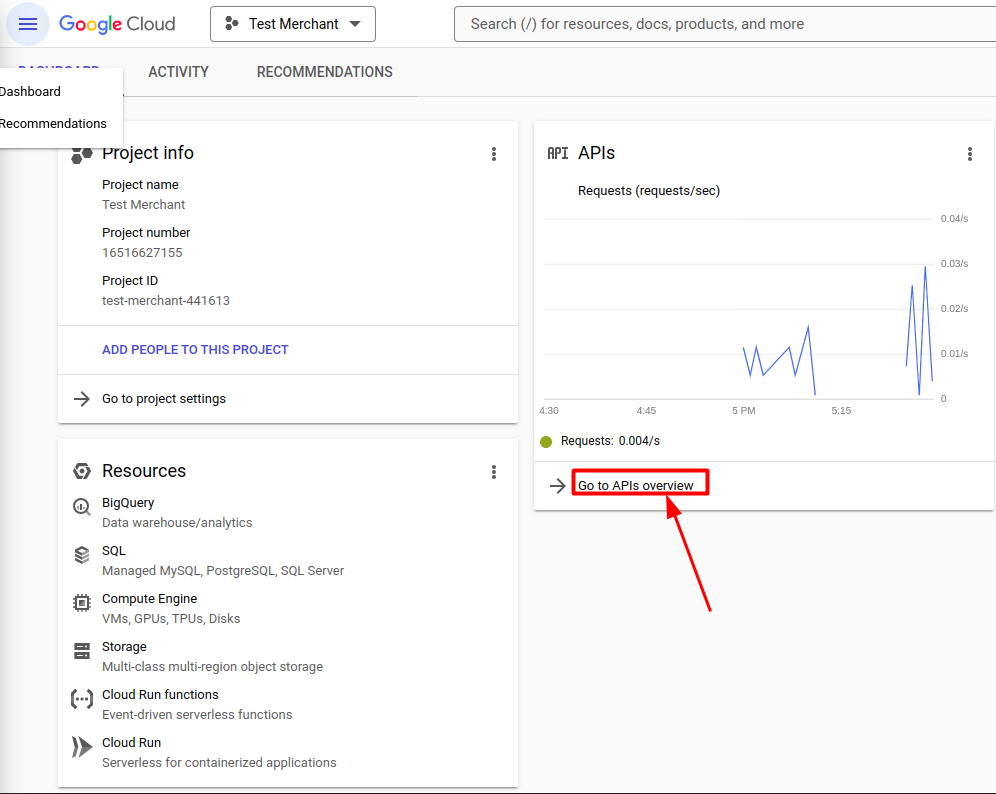996x794 pixels.
Task: Click the Google Cloud logo
Action: tap(117, 24)
